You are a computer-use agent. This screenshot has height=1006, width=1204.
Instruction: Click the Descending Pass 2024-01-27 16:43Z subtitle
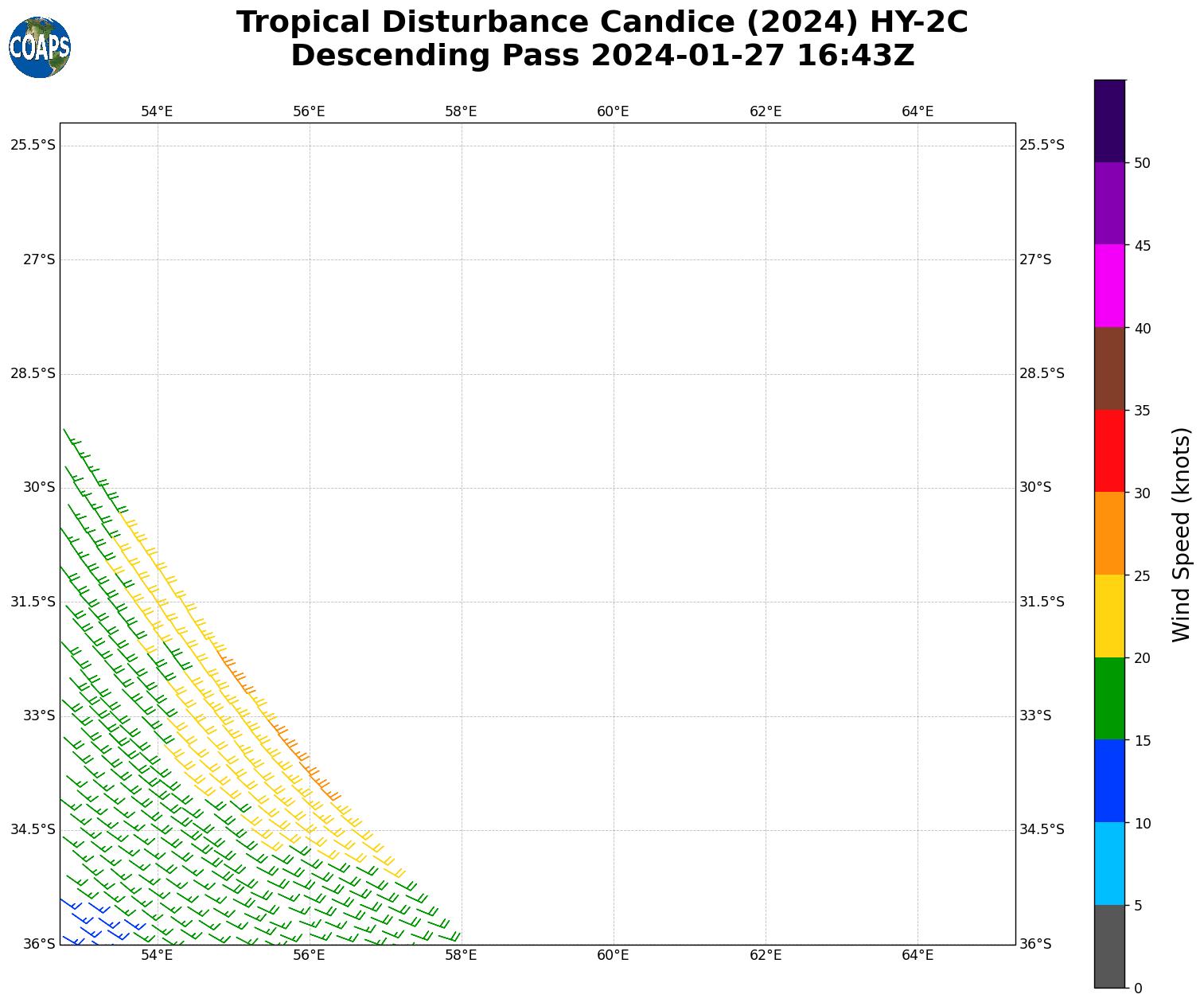tap(602, 56)
